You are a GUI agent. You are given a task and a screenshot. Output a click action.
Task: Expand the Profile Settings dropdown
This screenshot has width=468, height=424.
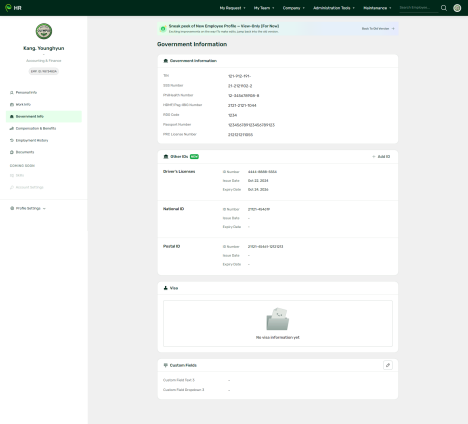(28, 208)
